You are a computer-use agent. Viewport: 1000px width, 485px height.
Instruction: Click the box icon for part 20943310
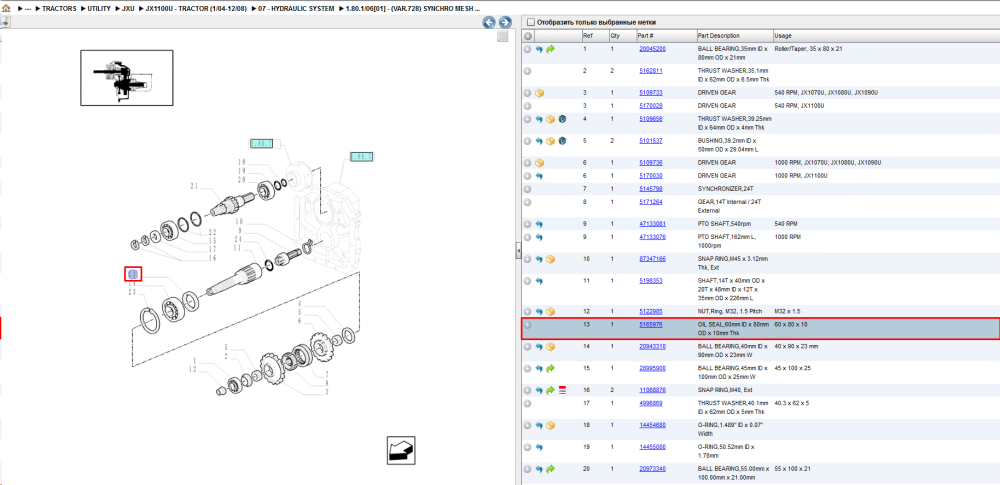550,347
